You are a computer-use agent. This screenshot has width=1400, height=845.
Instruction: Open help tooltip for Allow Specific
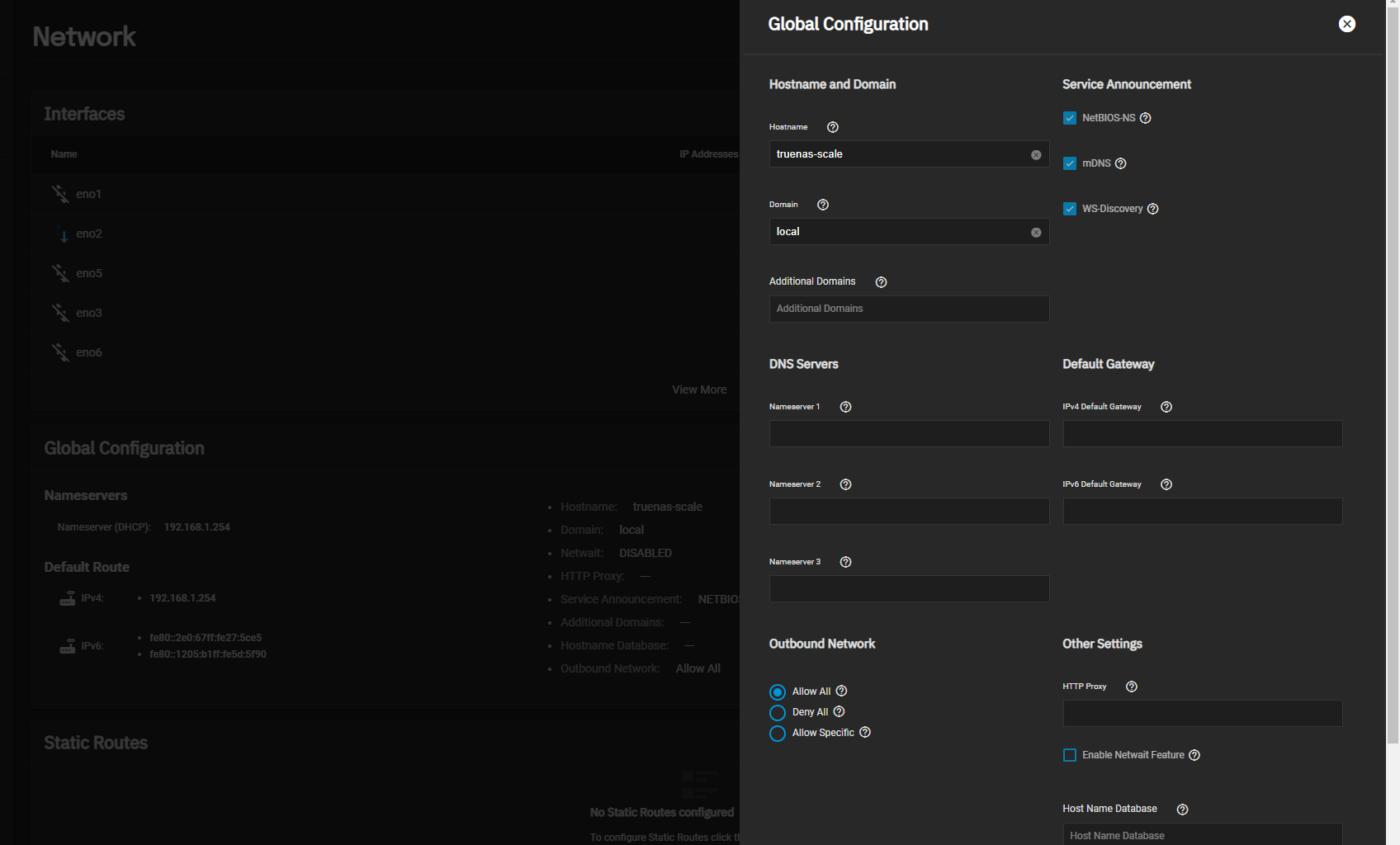(864, 733)
